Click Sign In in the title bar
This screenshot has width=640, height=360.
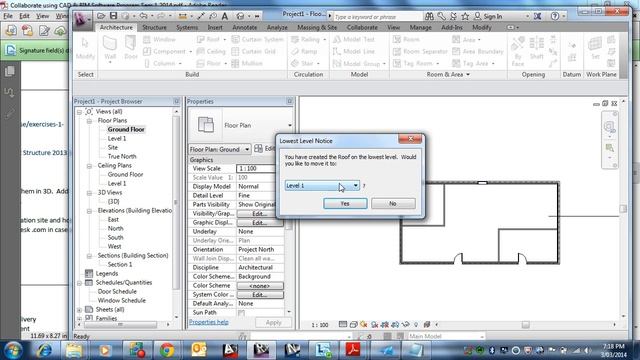coord(488,16)
